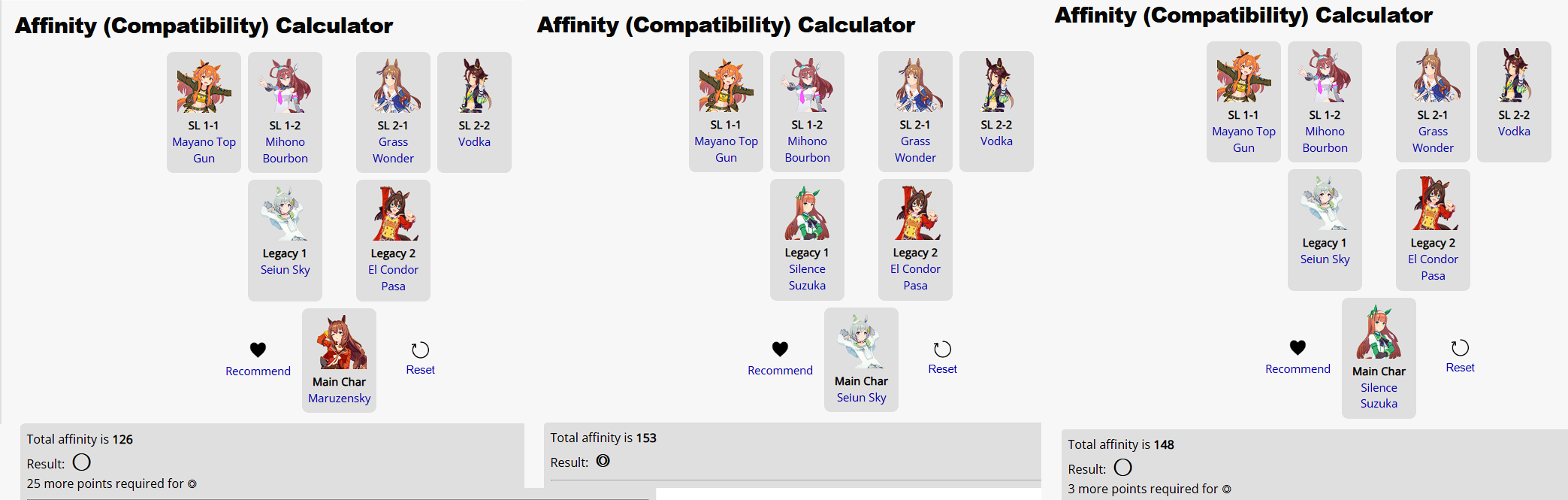Click the heart icon in the right calculator
This screenshot has height=500, width=1568.
point(1298,347)
